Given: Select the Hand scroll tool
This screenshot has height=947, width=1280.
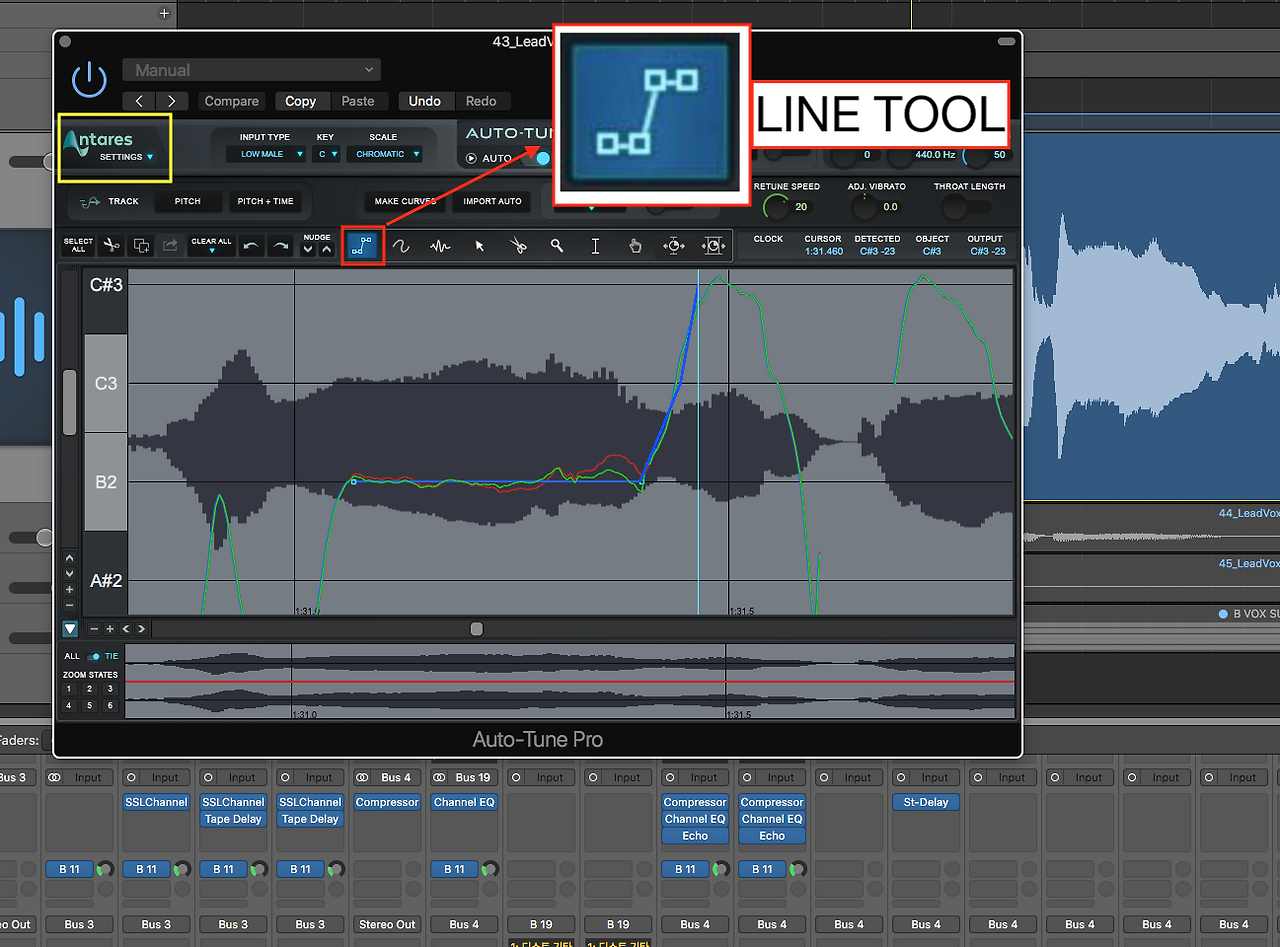Looking at the screenshot, I should [x=635, y=246].
